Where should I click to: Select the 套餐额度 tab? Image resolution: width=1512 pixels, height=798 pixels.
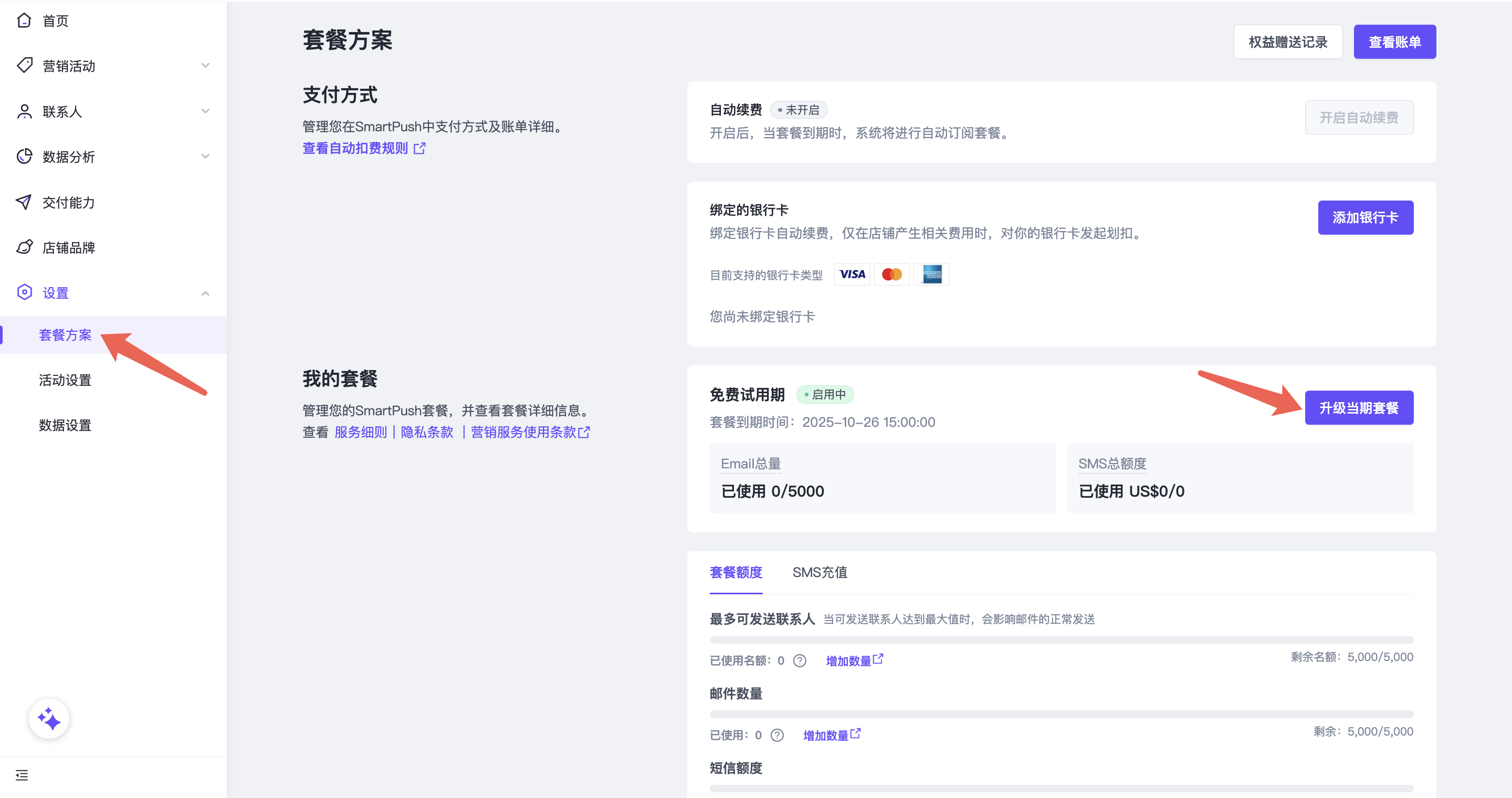pos(736,572)
